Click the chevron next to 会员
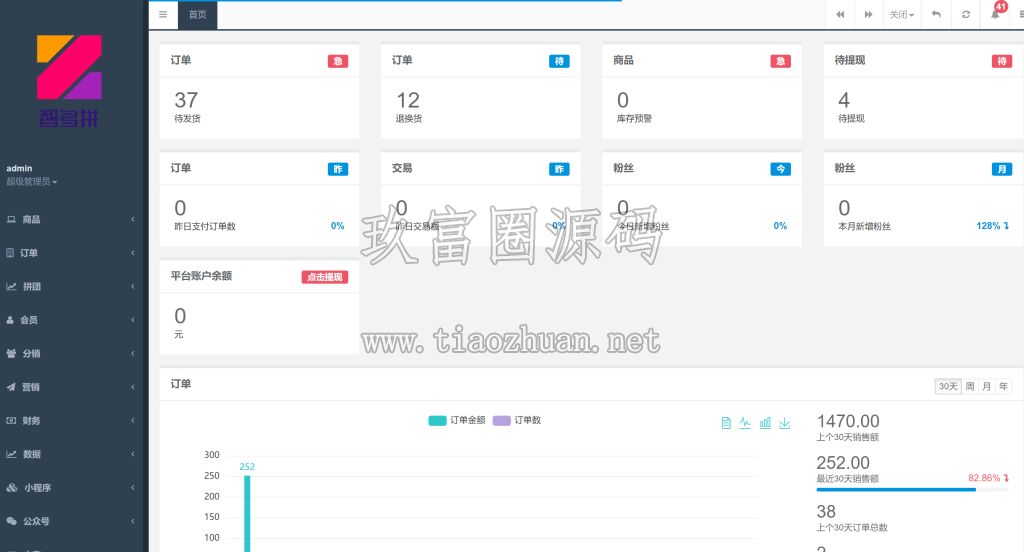Image resolution: width=1024 pixels, height=552 pixels. coord(133,320)
